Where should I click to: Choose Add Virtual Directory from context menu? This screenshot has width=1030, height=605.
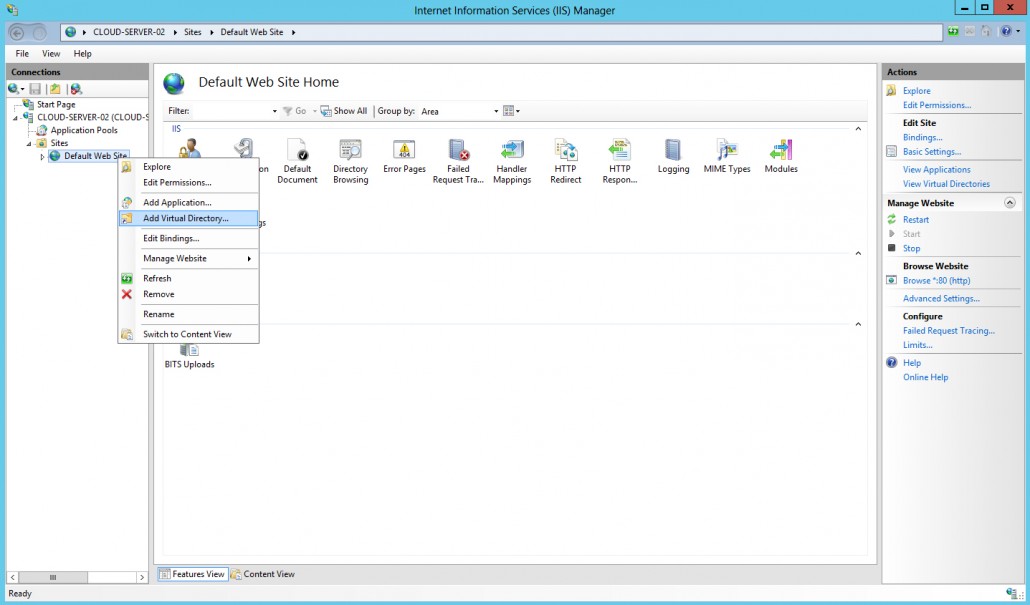point(189,218)
